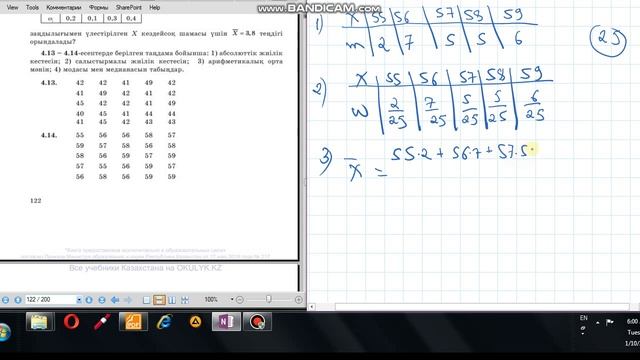
Task: Open the Комментарии menu
Action: pos(64,7)
